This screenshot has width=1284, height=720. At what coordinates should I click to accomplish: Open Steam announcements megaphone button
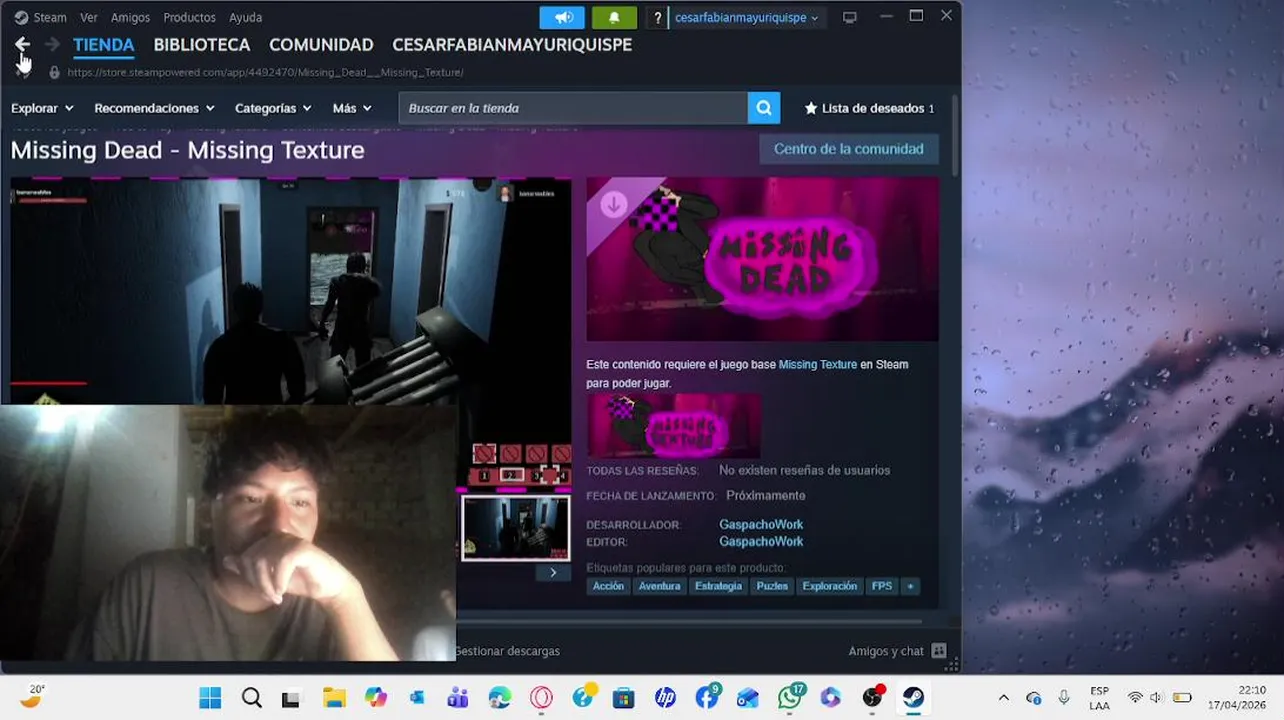click(562, 17)
